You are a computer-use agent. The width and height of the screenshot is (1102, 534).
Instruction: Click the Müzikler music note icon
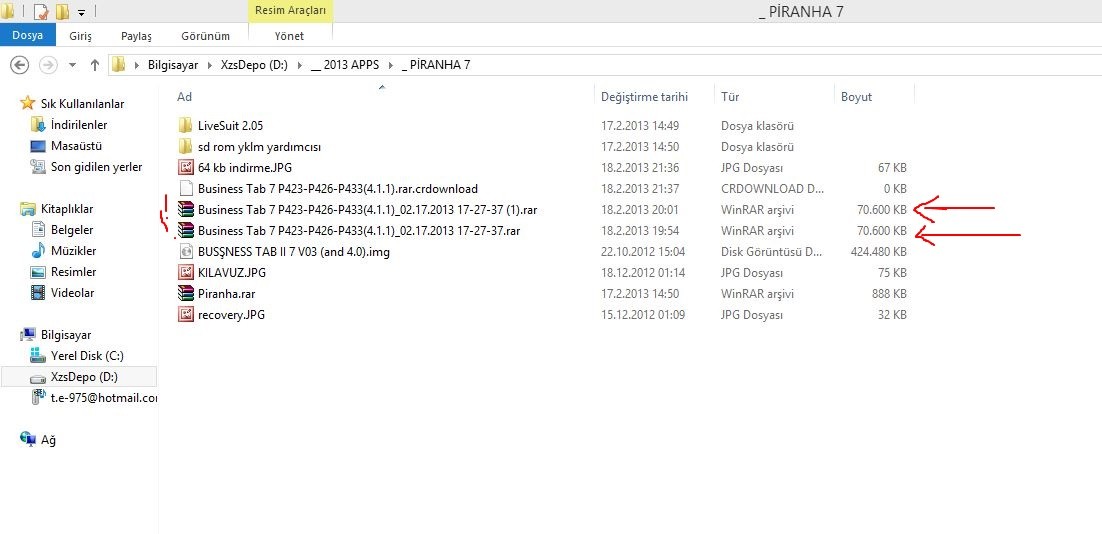point(38,251)
